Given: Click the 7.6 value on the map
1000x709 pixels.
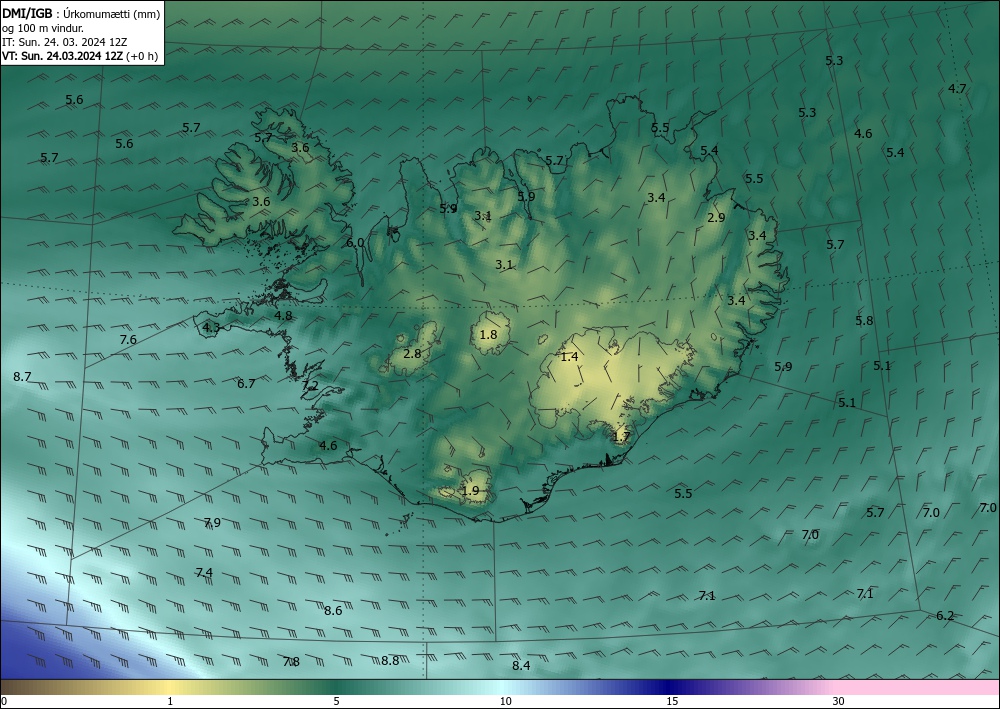Looking at the screenshot, I should (x=128, y=340).
